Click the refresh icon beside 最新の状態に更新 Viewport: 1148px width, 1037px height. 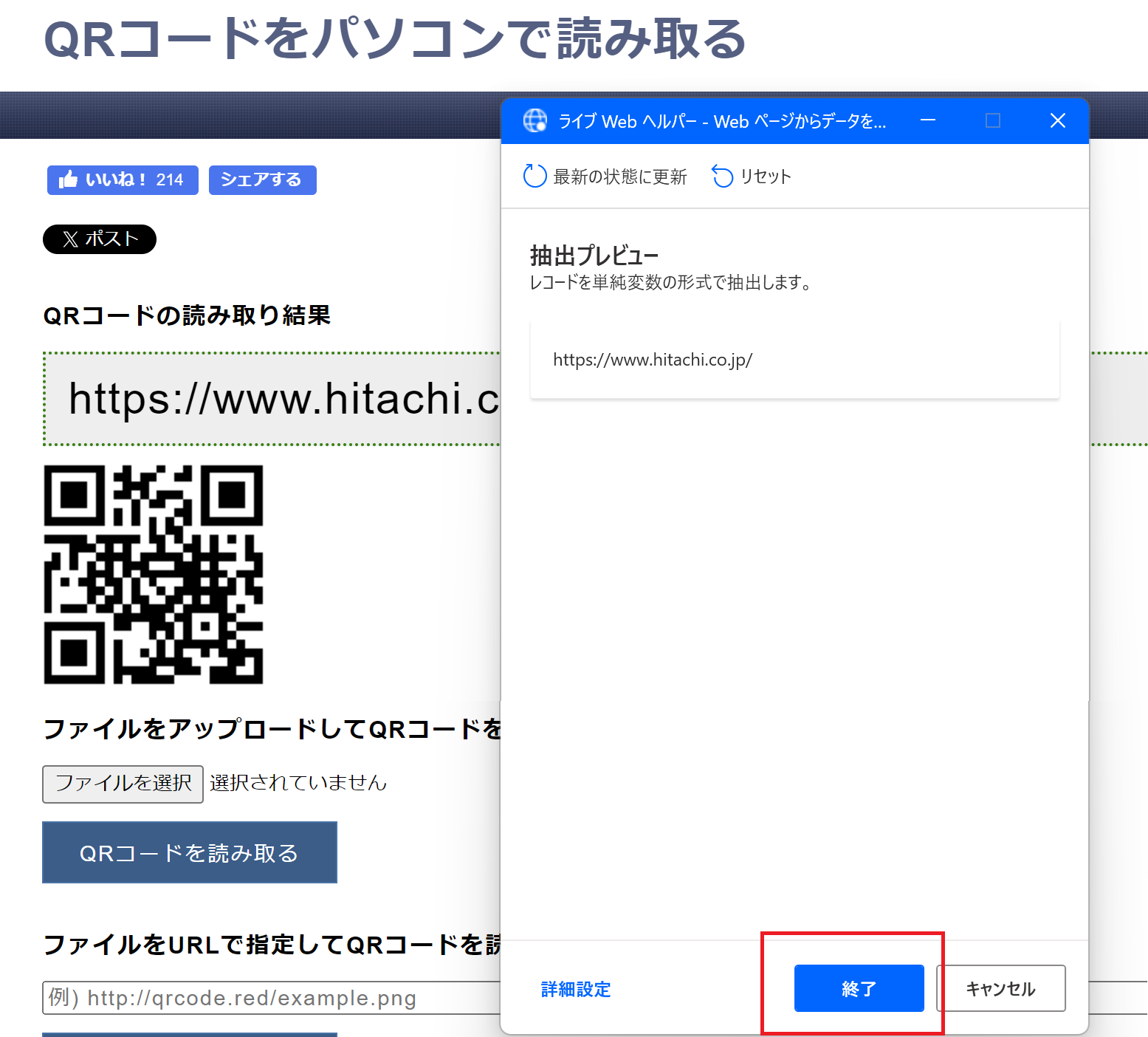[533, 176]
